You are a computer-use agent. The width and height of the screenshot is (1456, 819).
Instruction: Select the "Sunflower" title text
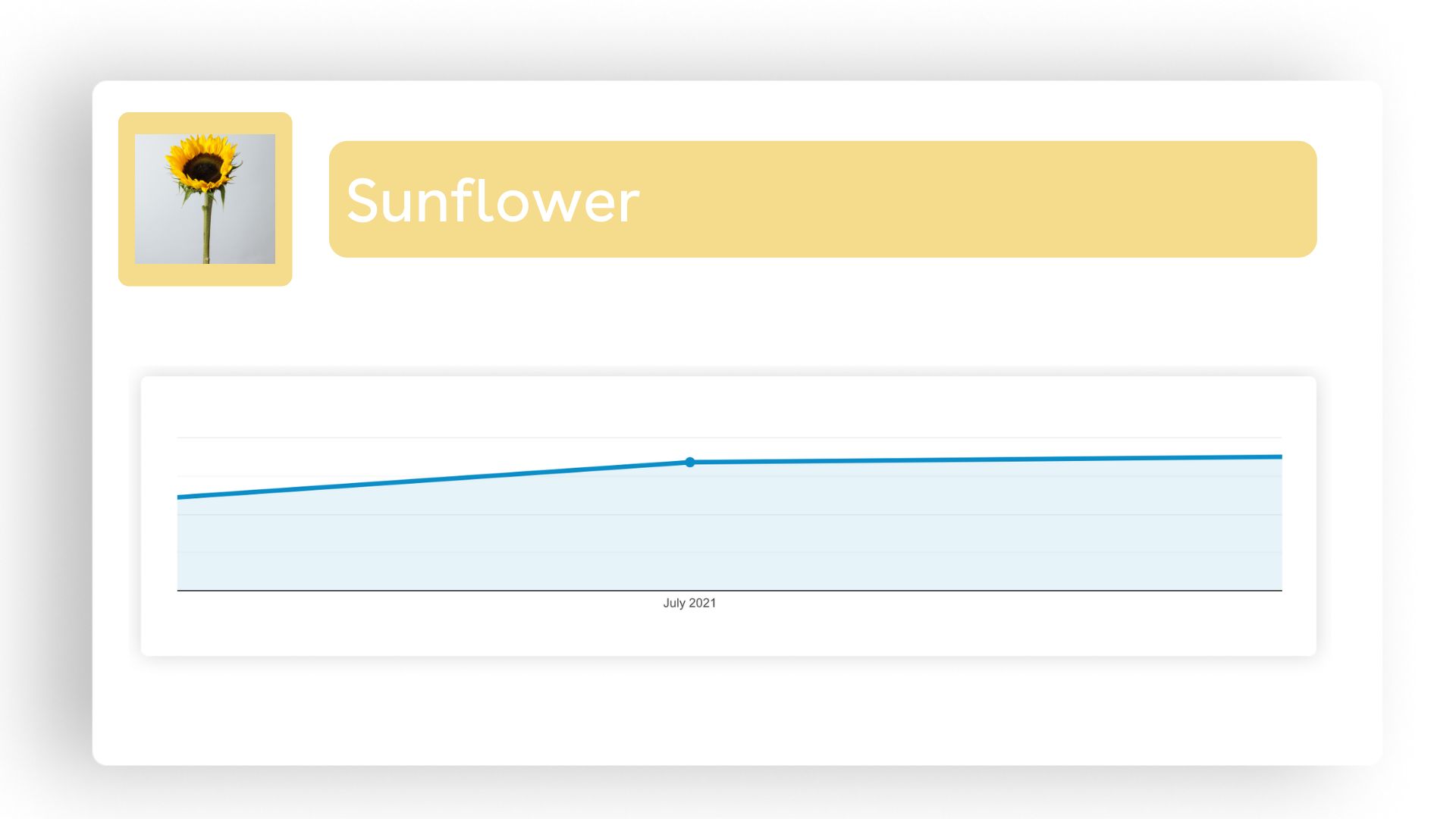pyautogui.click(x=493, y=201)
